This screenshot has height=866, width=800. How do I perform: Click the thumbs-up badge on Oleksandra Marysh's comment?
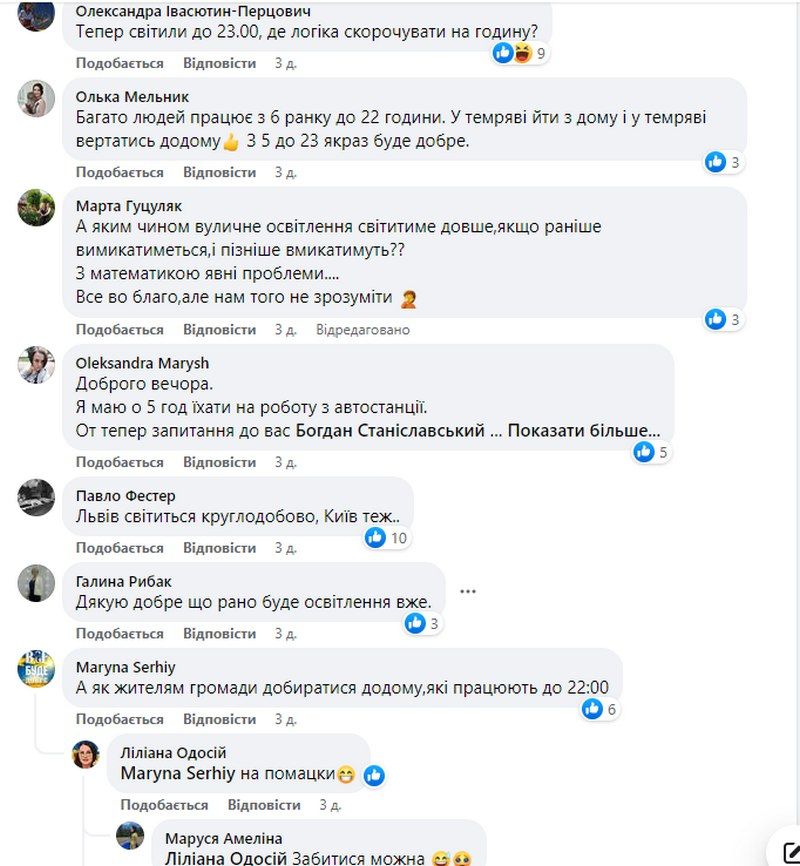[641, 451]
